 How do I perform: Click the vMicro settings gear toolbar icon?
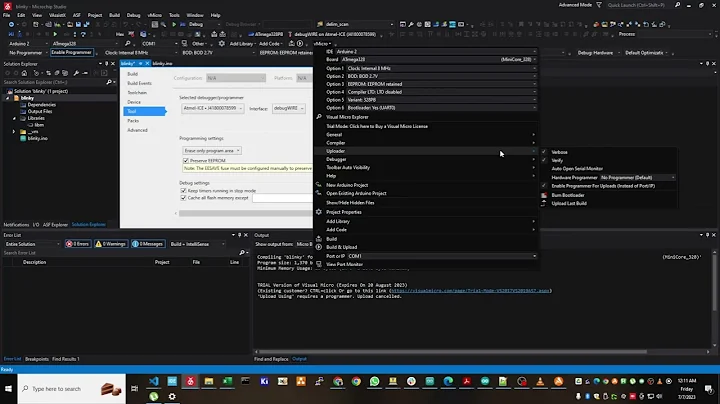click(x=222, y=44)
